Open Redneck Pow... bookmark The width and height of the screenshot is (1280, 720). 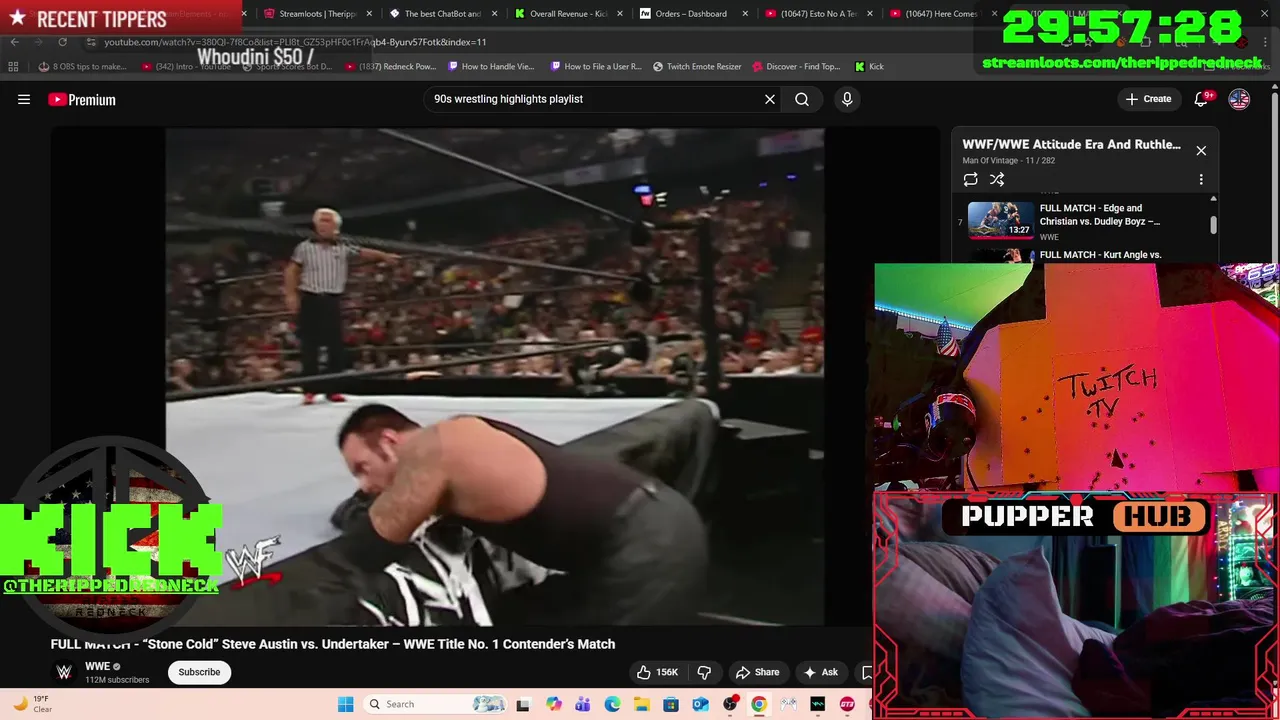pos(391,67)
